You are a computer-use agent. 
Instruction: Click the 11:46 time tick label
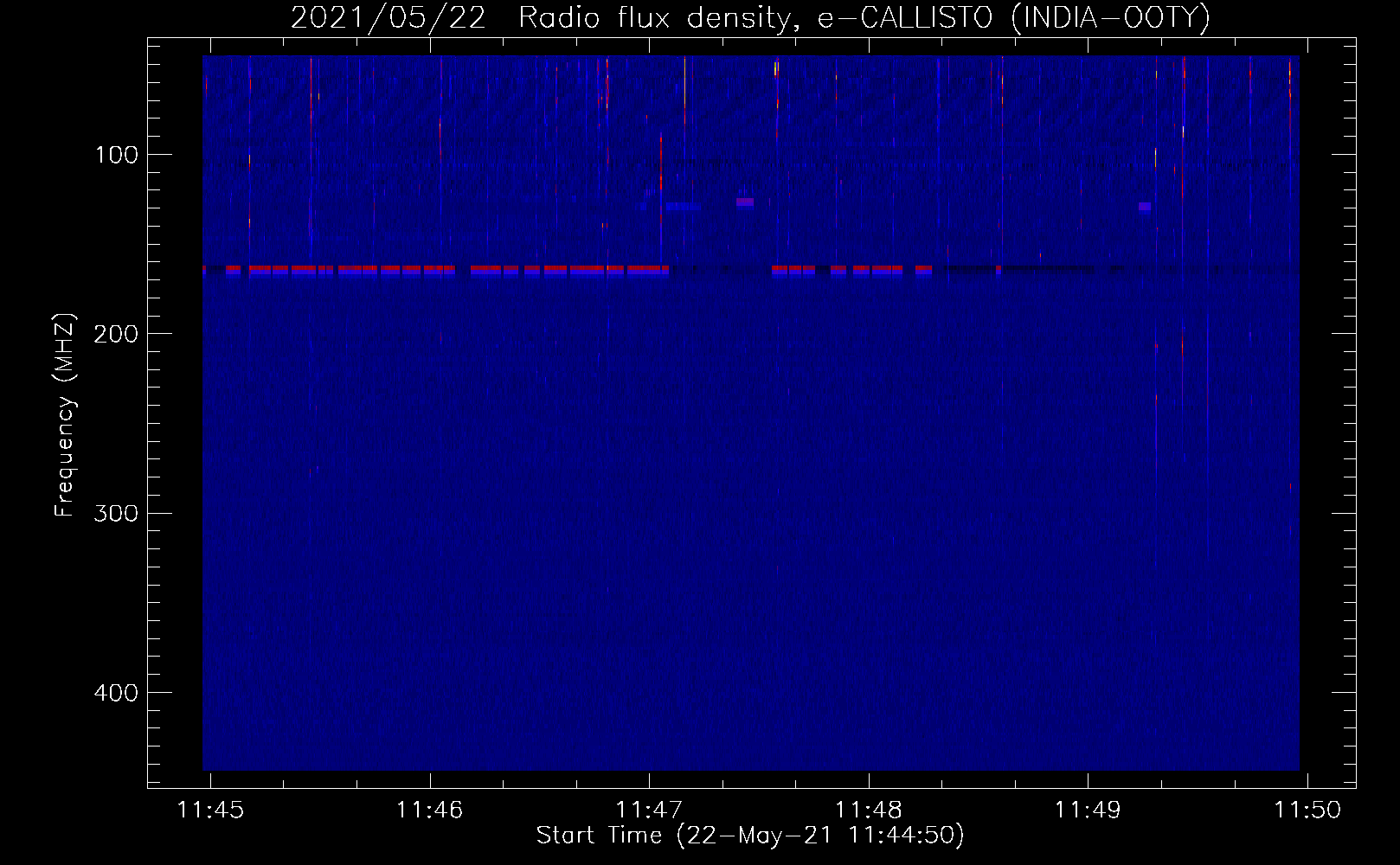429,810
